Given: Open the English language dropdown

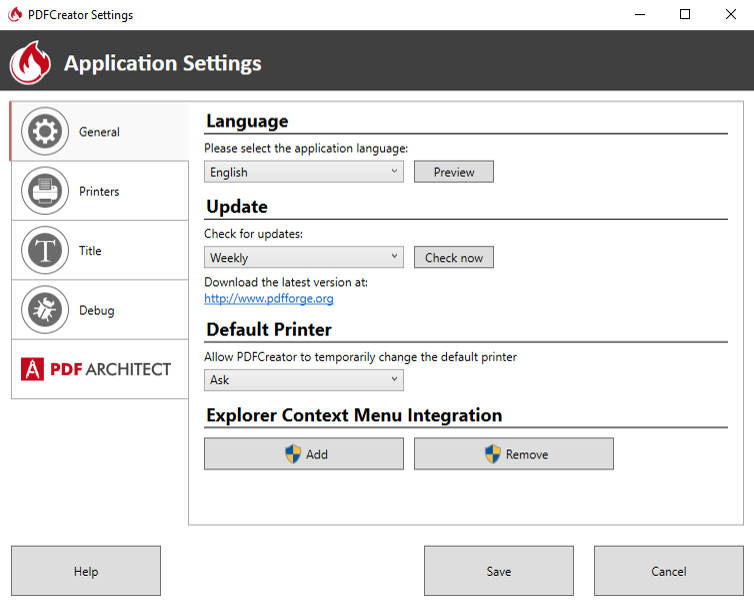Looking at the screenshot, I should coord(303,172).
